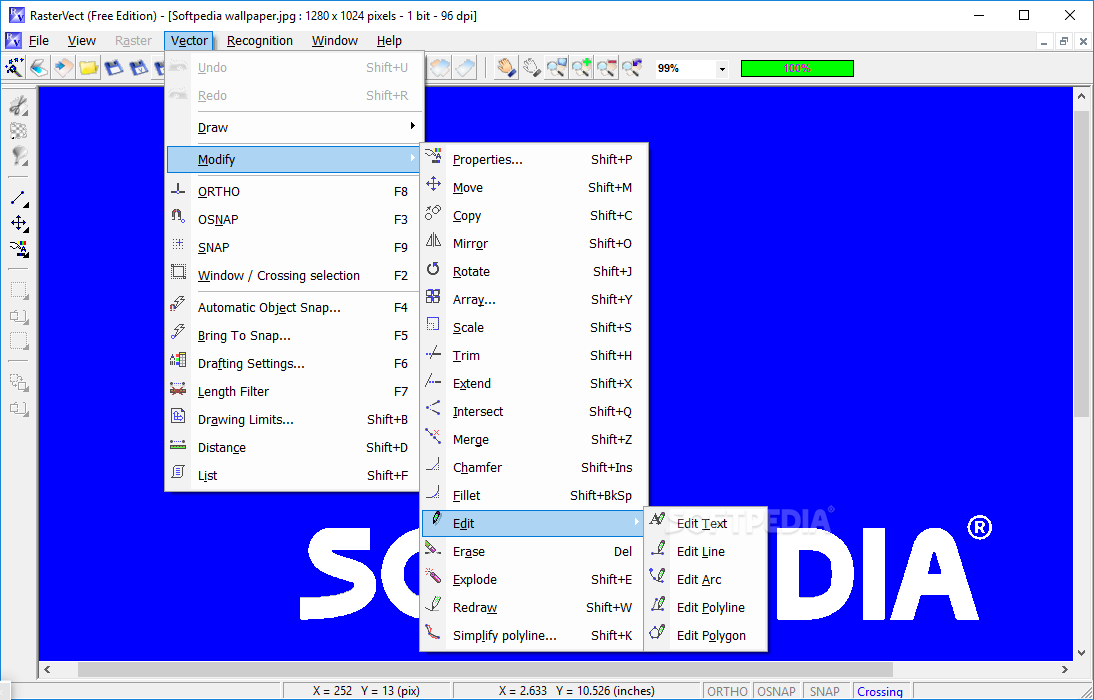Image resolution: width=1094 pixels, height=700 pixels.
Task: Open the View menu
Action: coord(82,40)
